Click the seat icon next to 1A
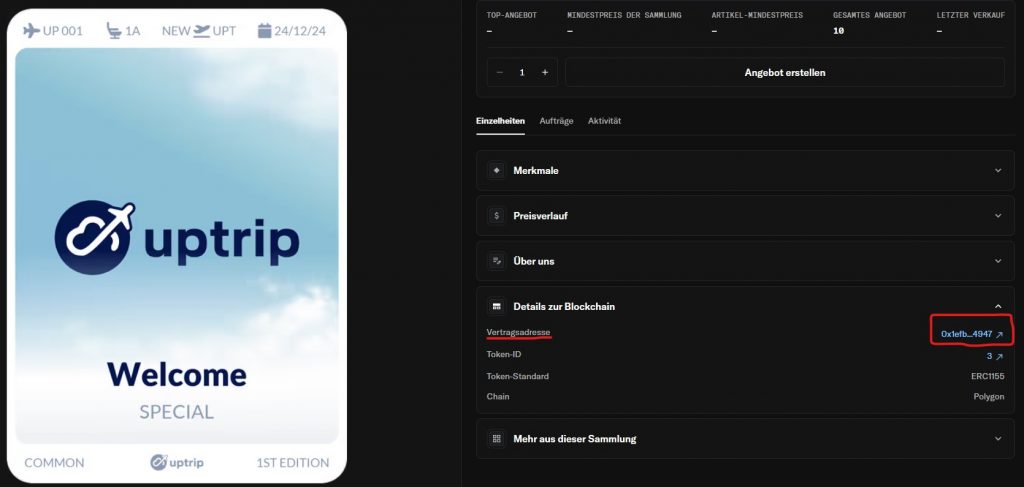This screenshot has width=1024, height=487. 113,31
